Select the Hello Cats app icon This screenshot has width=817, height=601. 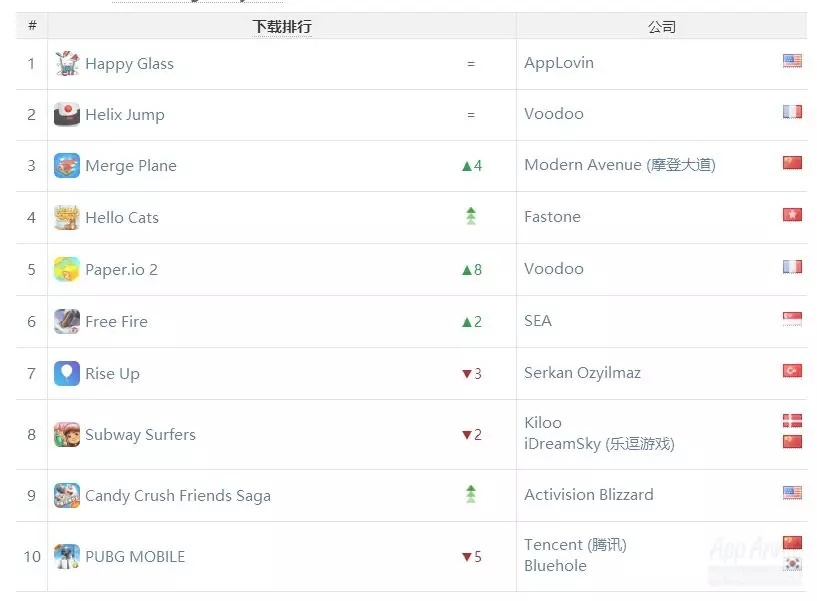click(x=67, y=217)
